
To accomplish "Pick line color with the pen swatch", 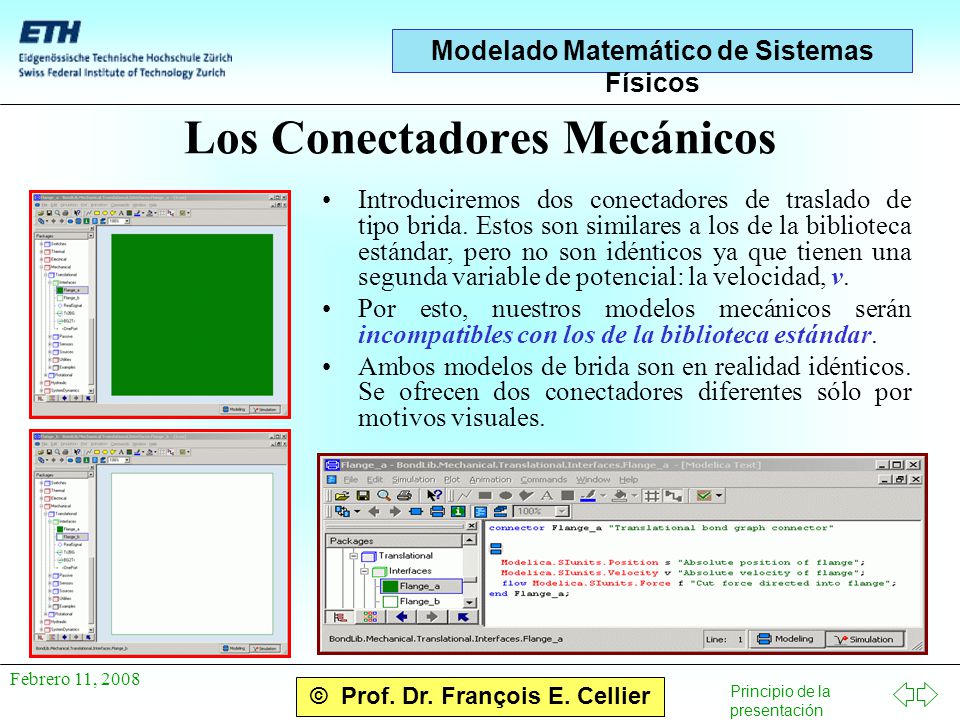I will coord(588,495).
